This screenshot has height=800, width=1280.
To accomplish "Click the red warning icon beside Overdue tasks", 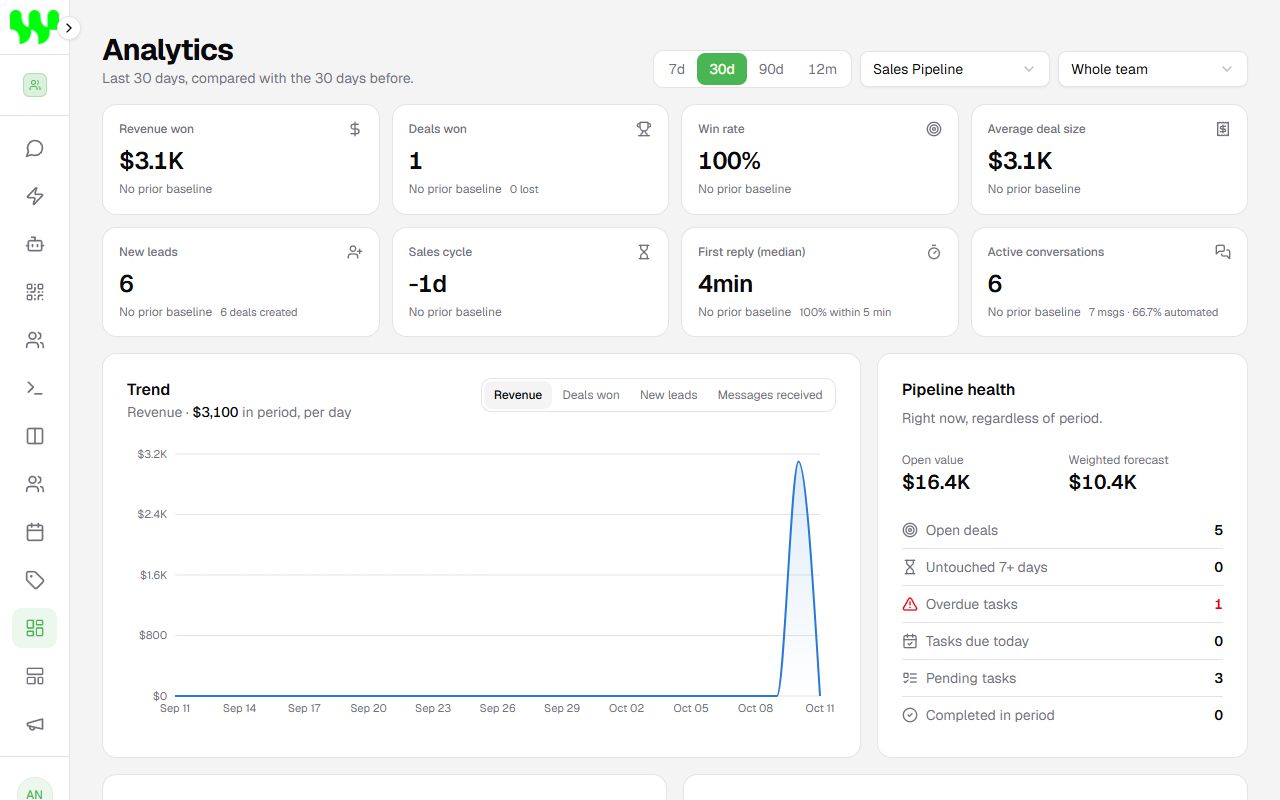I will click(x=910, y=604).
